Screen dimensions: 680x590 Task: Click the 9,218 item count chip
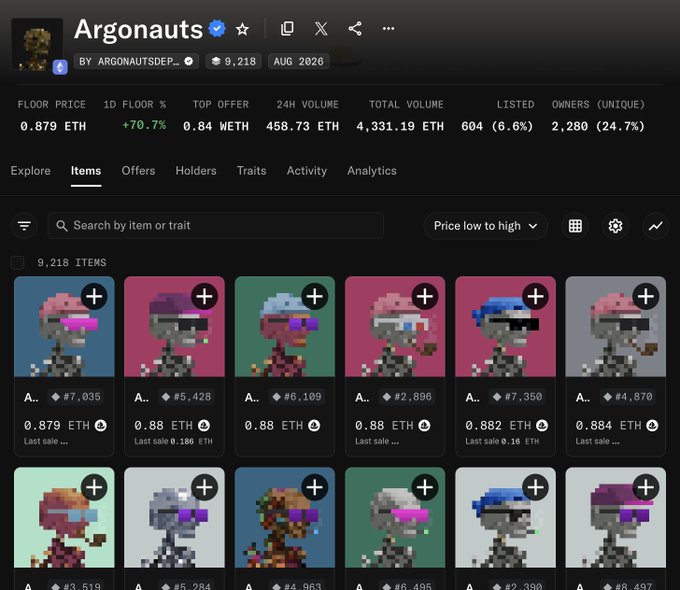(x=233, y=62)
